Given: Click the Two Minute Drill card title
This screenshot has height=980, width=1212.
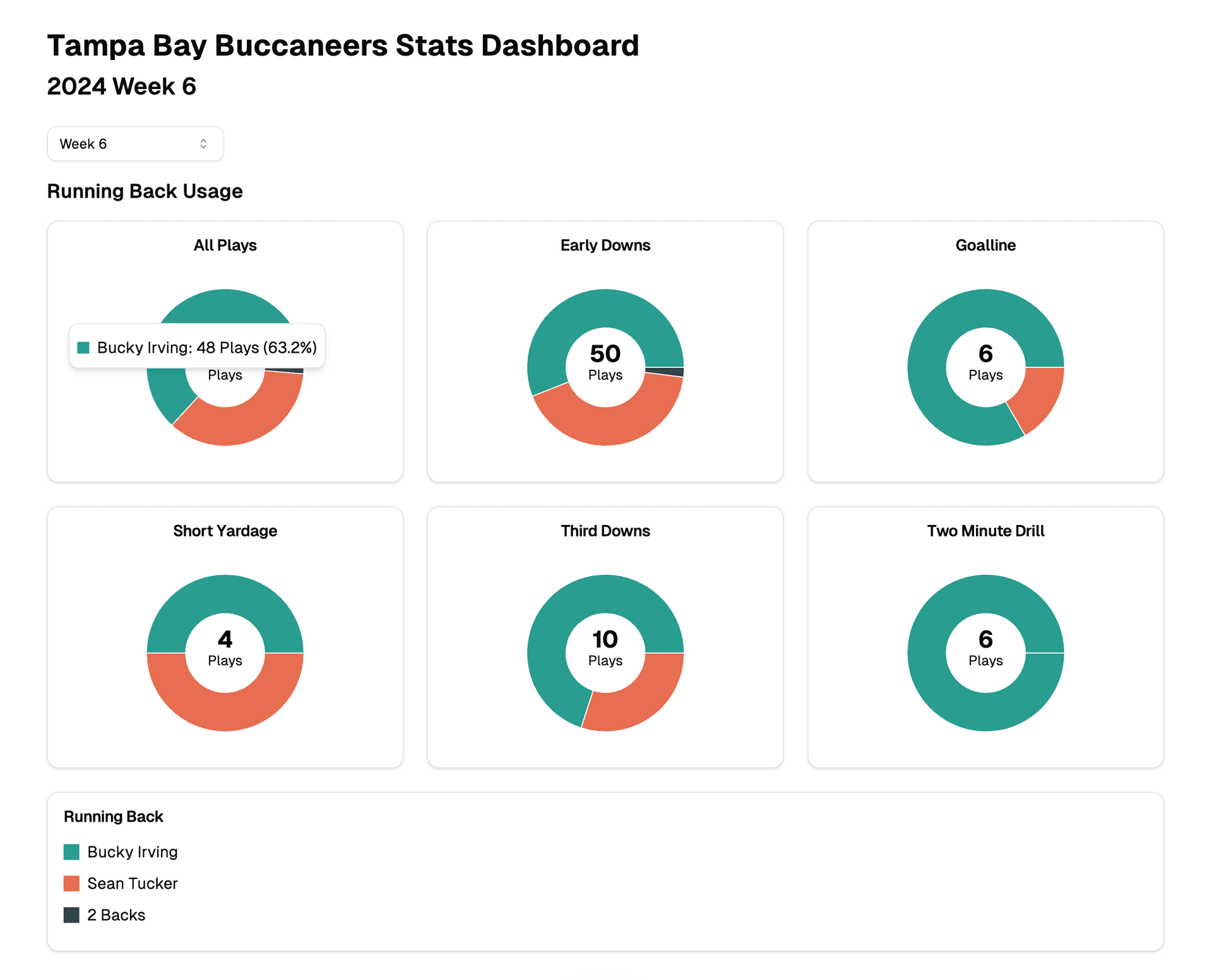Looking at the screenshot, I should click(986, 531).
